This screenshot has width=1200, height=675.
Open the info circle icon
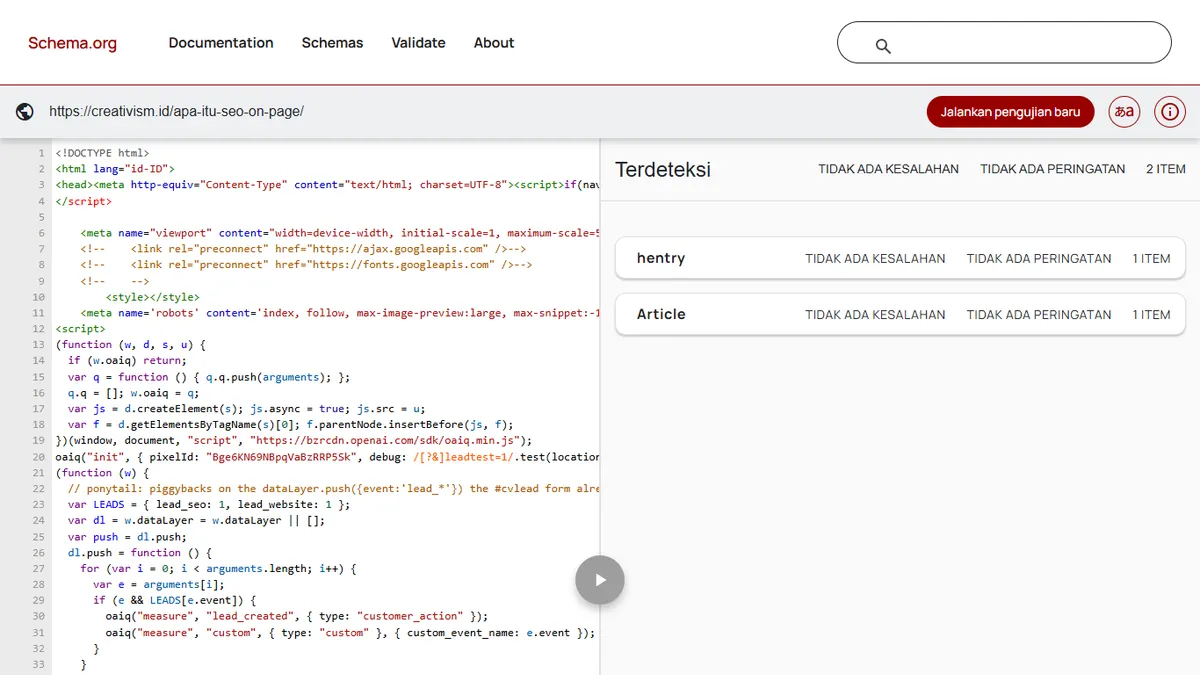pos(1170,111)
